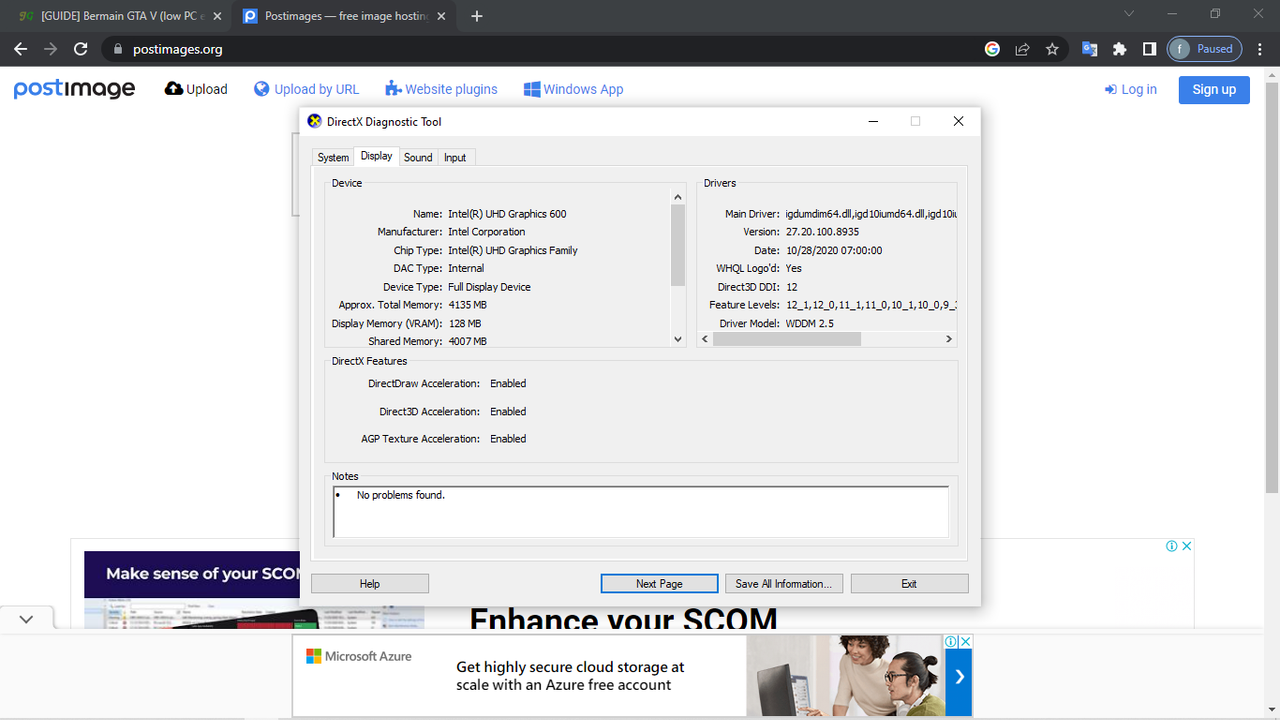Open Google Translate extension icon
Image resolution: width=1280 pixels, height=720 pixels.
tap(1090, 49)
